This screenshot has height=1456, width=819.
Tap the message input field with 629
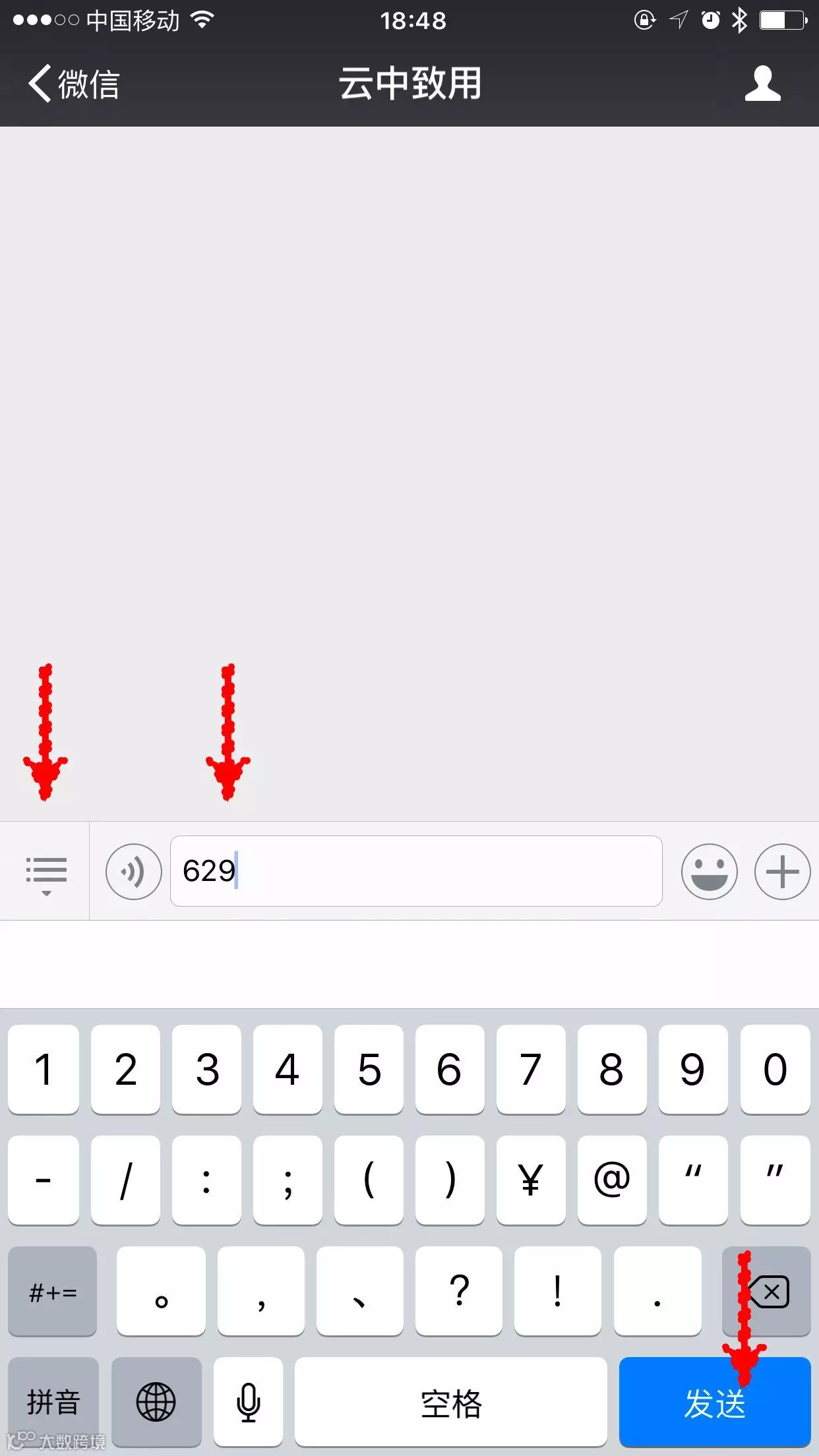pos(416,871)
